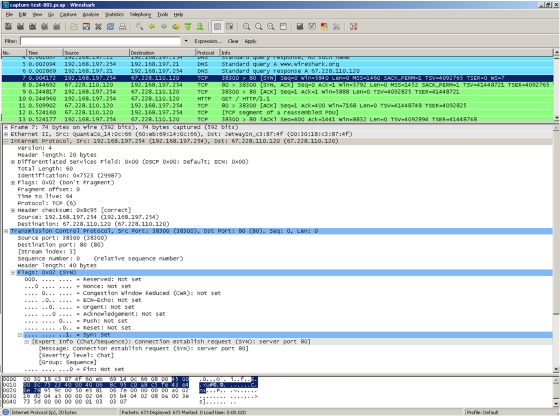
Task: Sort by the Time column header
Action: (x=45, y=52)
